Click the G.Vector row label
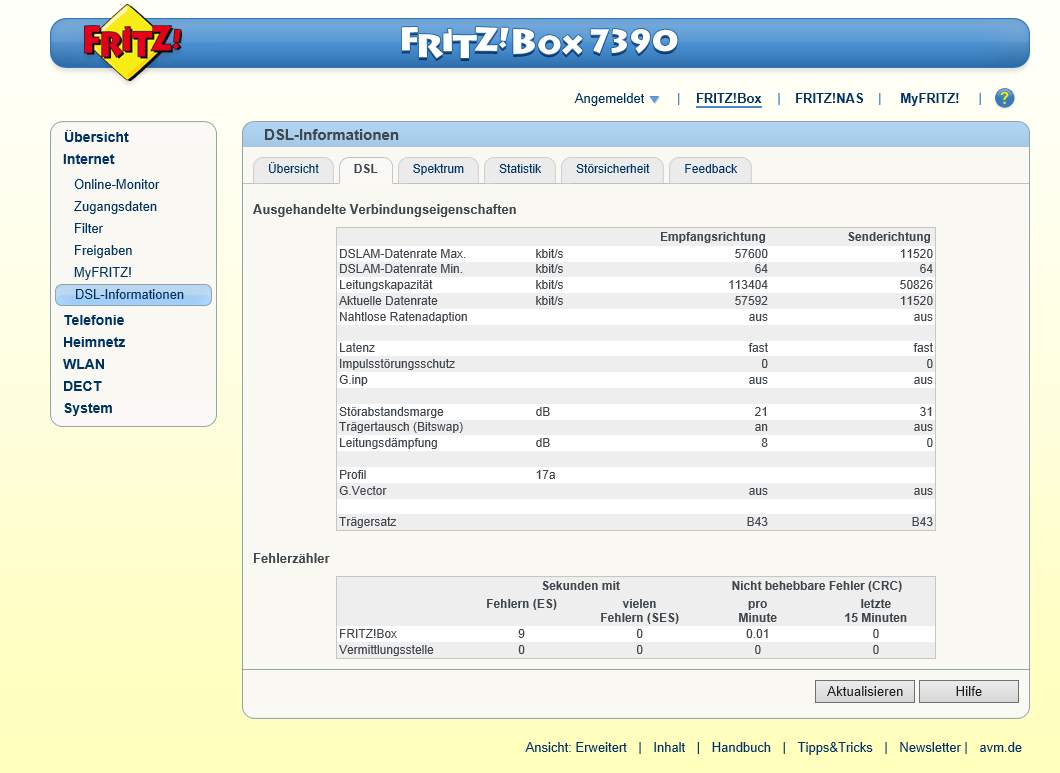This screenshot has width=1060, height=773. tap(362, 491)
